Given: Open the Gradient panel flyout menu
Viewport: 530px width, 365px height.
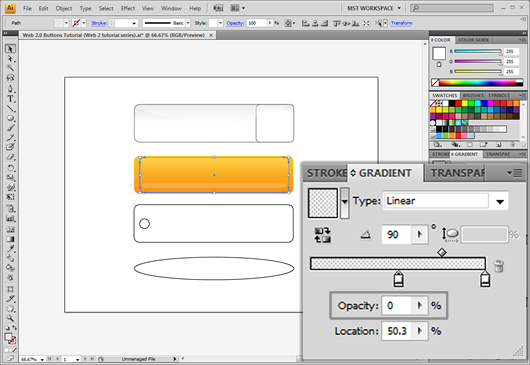Looking at the screenshot, I should coord(514,173).
